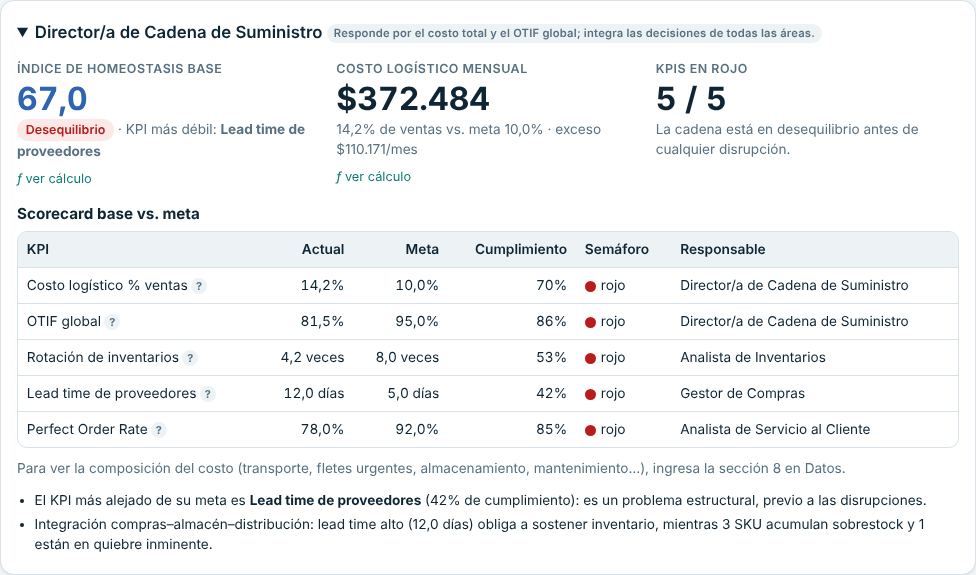
Task: Open help icon next to OTIF global
Action: coord(112,322)
